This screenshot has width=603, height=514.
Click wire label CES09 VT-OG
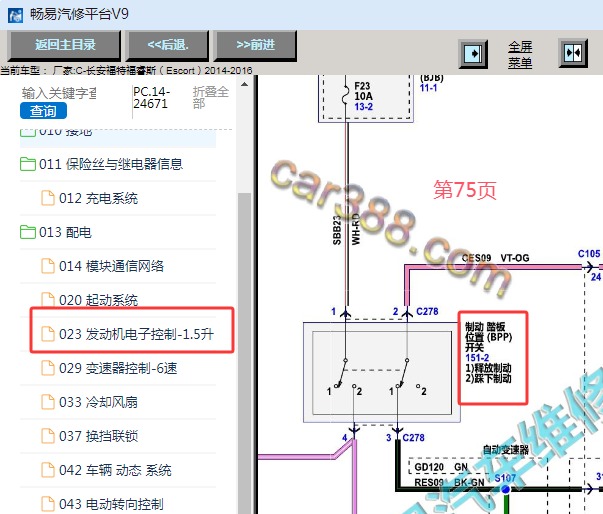[x=495, y=258]
